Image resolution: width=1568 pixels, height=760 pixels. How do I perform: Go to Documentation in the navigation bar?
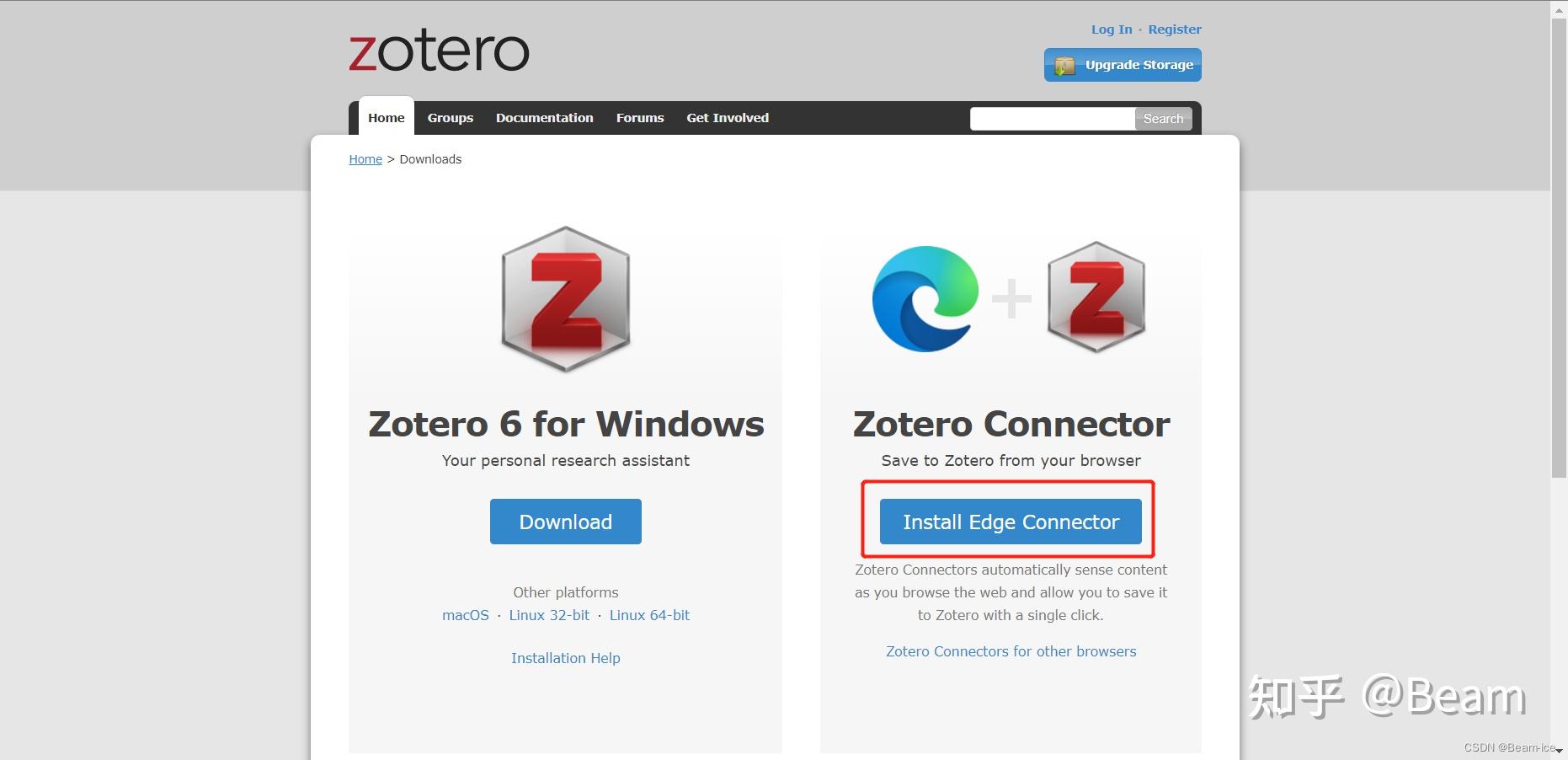click(545, 118)
